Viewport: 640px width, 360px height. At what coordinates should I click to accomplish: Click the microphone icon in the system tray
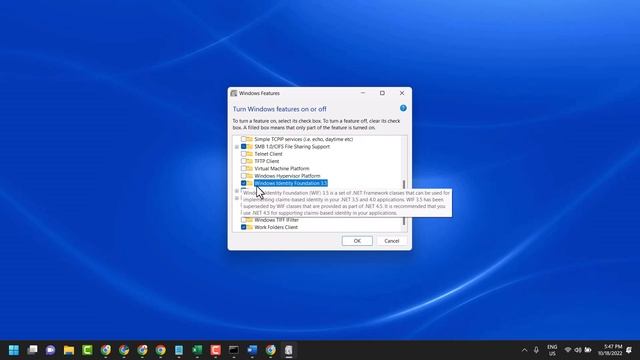tap(536, 350)
